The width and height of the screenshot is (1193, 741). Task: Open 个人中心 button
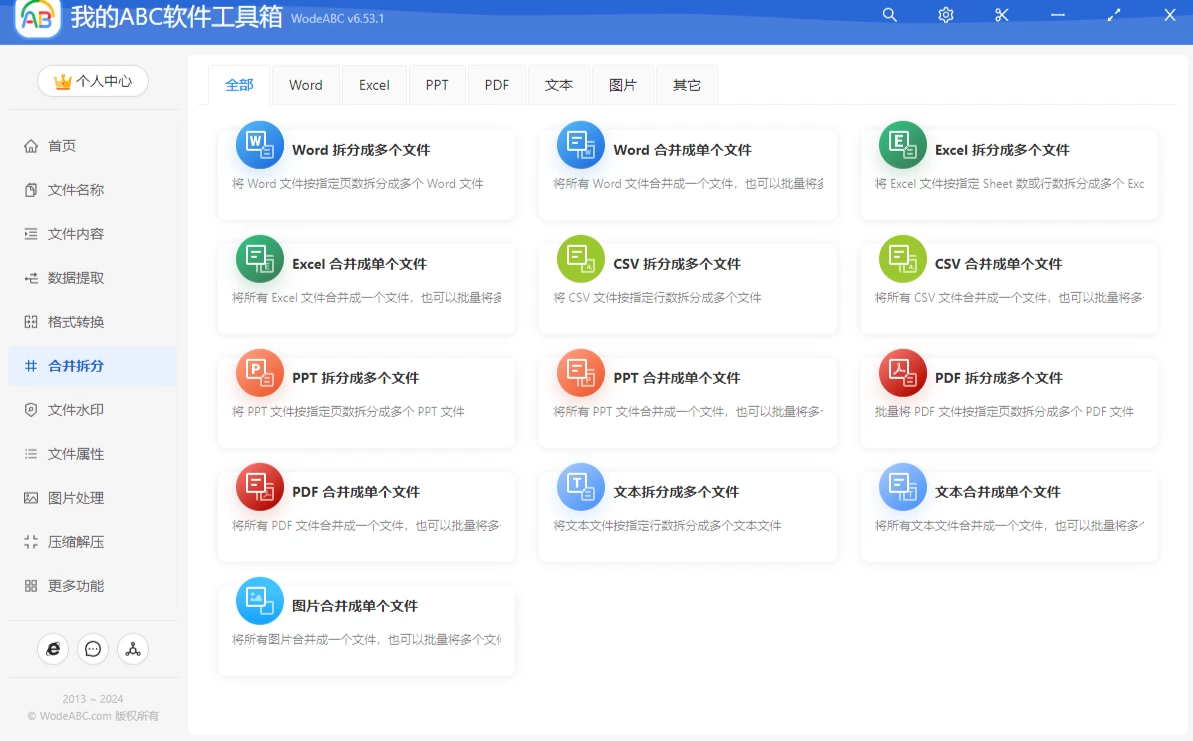click(x=93, y=81)
